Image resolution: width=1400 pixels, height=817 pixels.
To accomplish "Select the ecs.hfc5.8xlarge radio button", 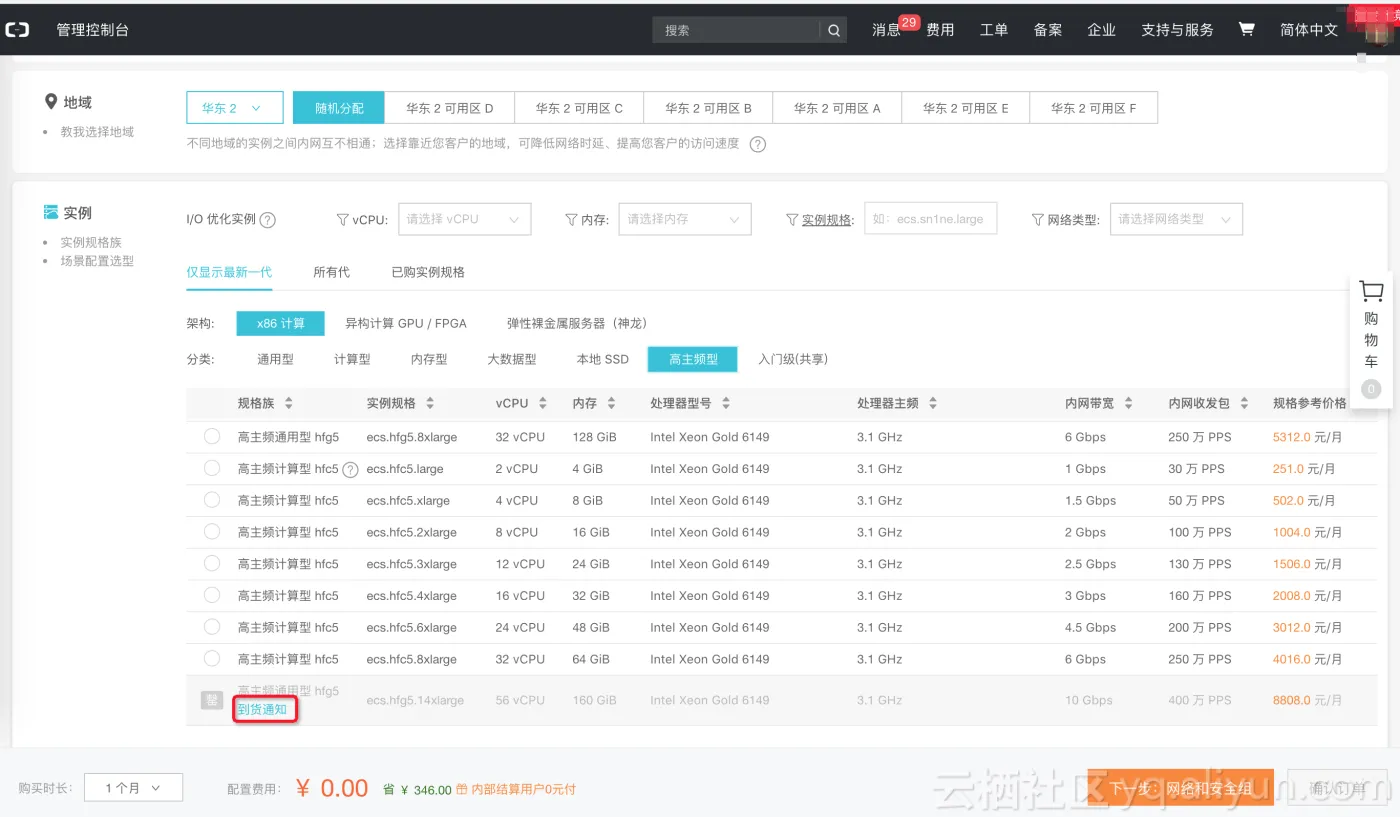I will [212, 658].
